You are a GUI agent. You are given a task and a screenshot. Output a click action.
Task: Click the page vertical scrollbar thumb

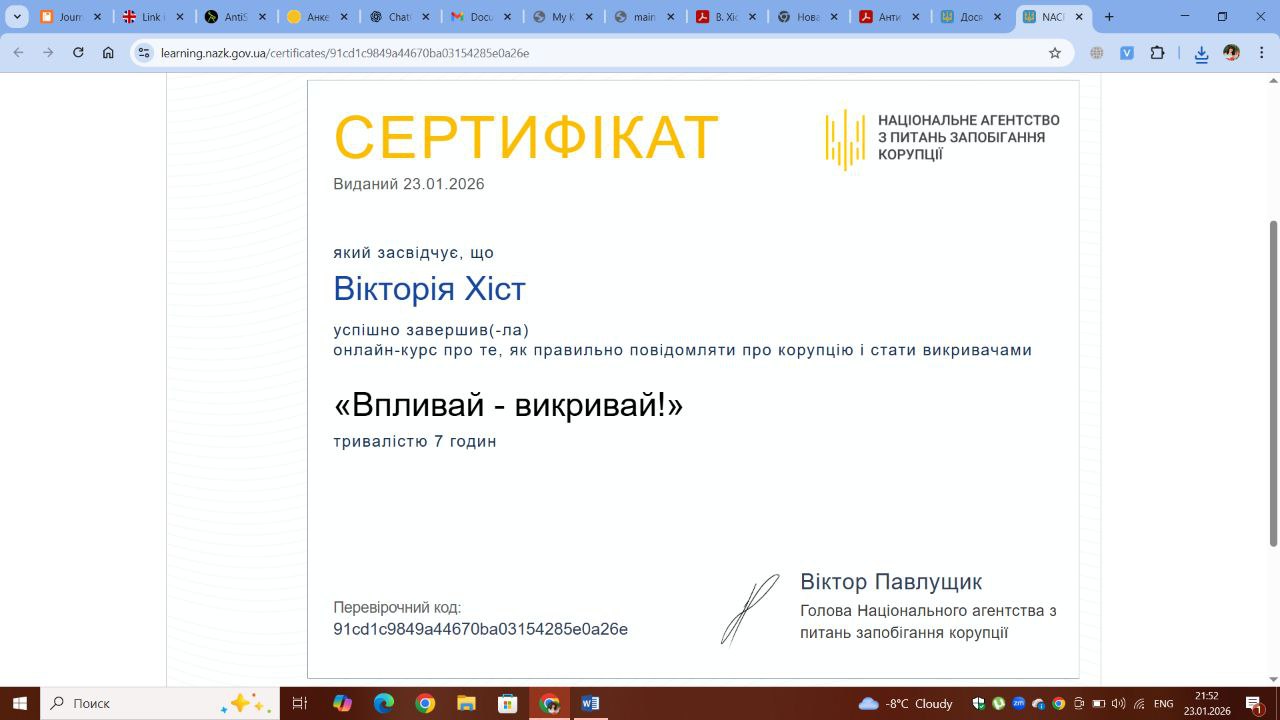(x=1273, y=380)
